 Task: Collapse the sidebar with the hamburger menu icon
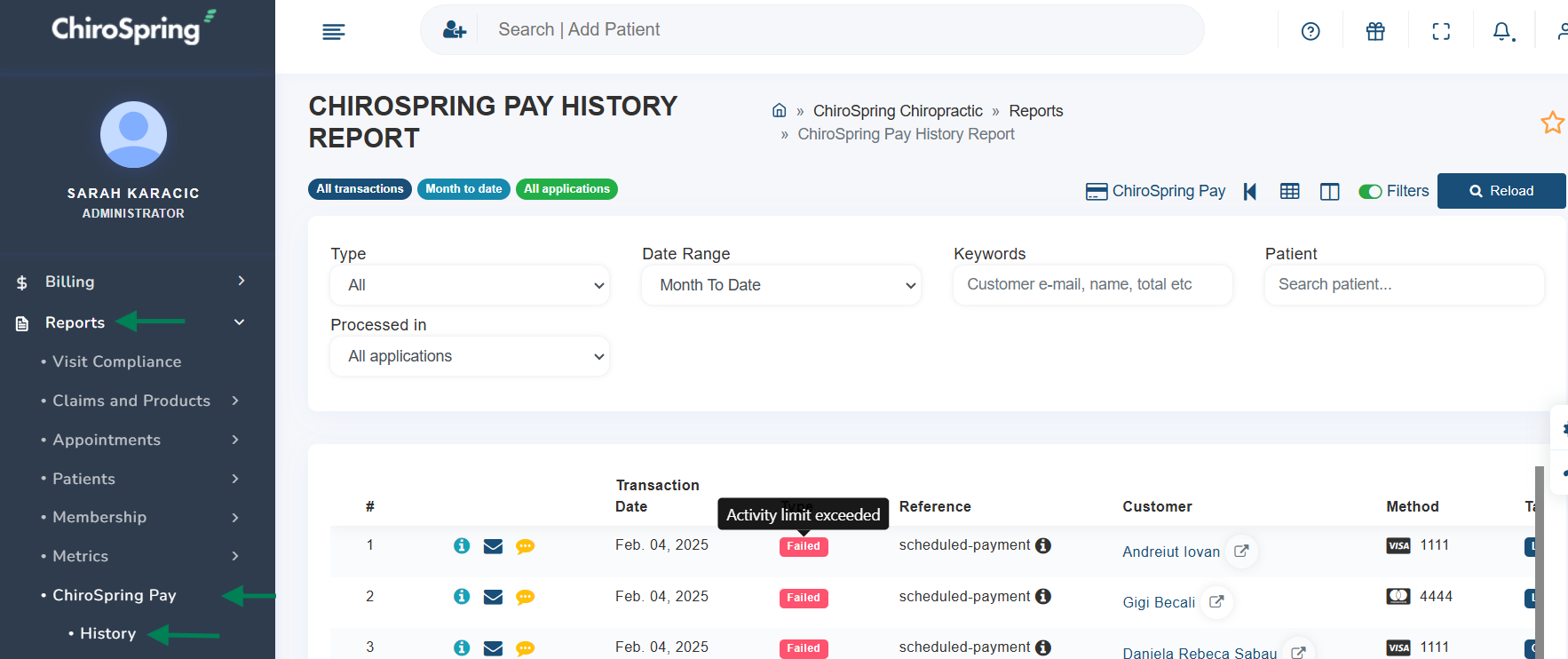pos(334,32)
